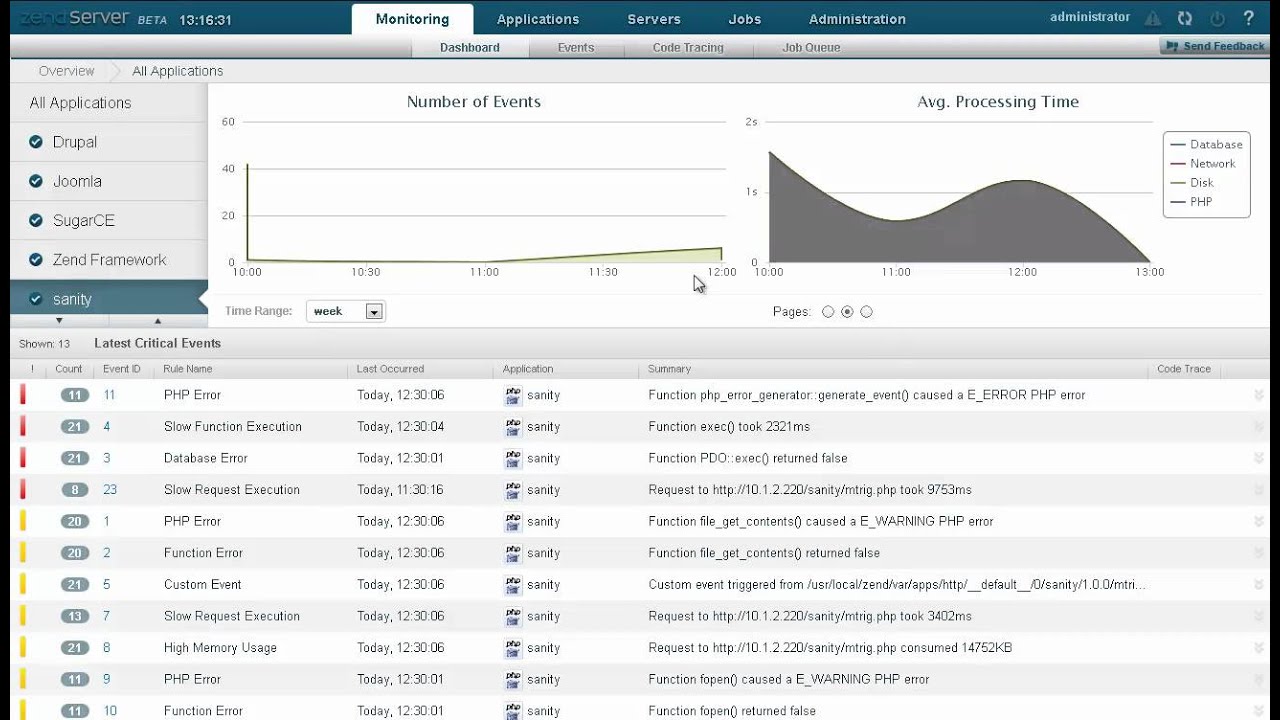The height and width of the screenshot is (720, 1280).
Task: Toggle the Zend Framework check icon
Action: (x=36, y=259)
